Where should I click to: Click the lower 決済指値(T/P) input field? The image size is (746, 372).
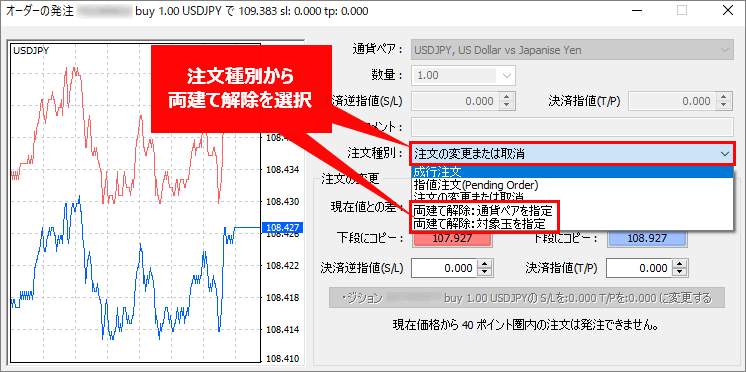click(x=639, y=268)
